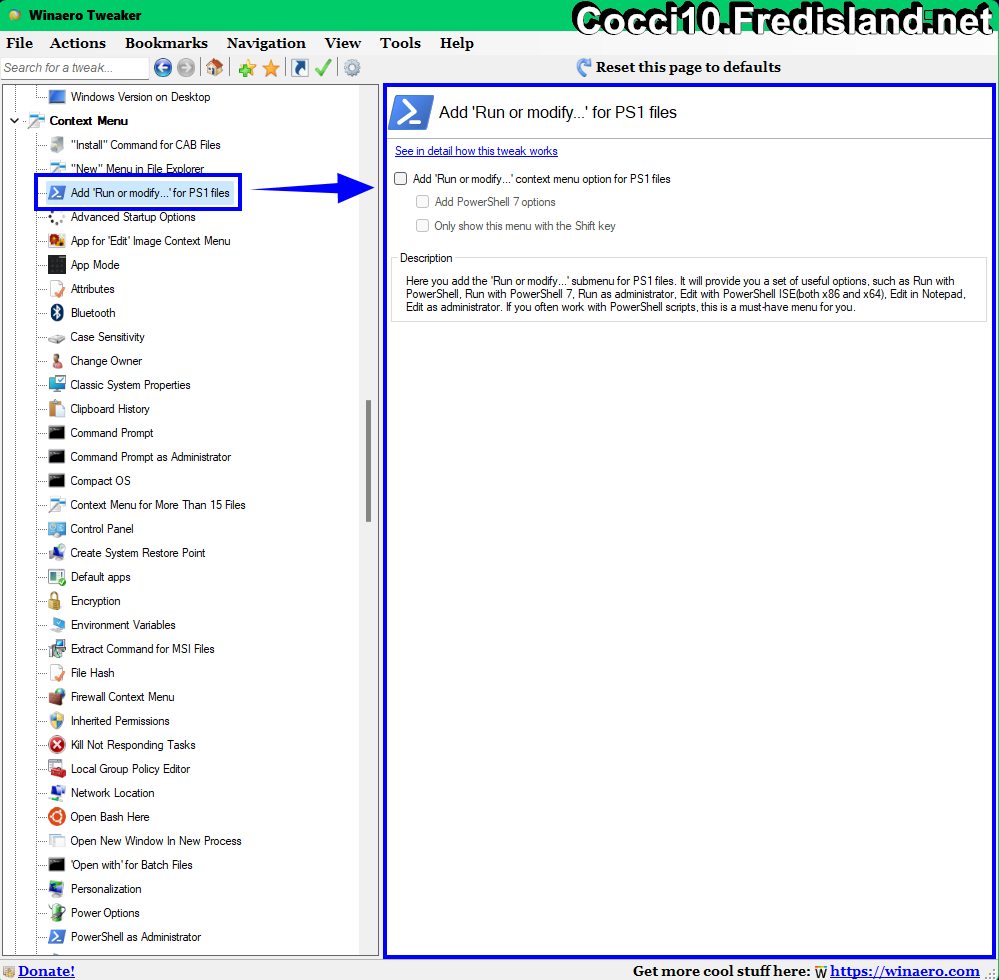The height and width of the screenshot is (980, 999).
Task: Click the Forward navigation arrow icon
Action: pos(186,68)
